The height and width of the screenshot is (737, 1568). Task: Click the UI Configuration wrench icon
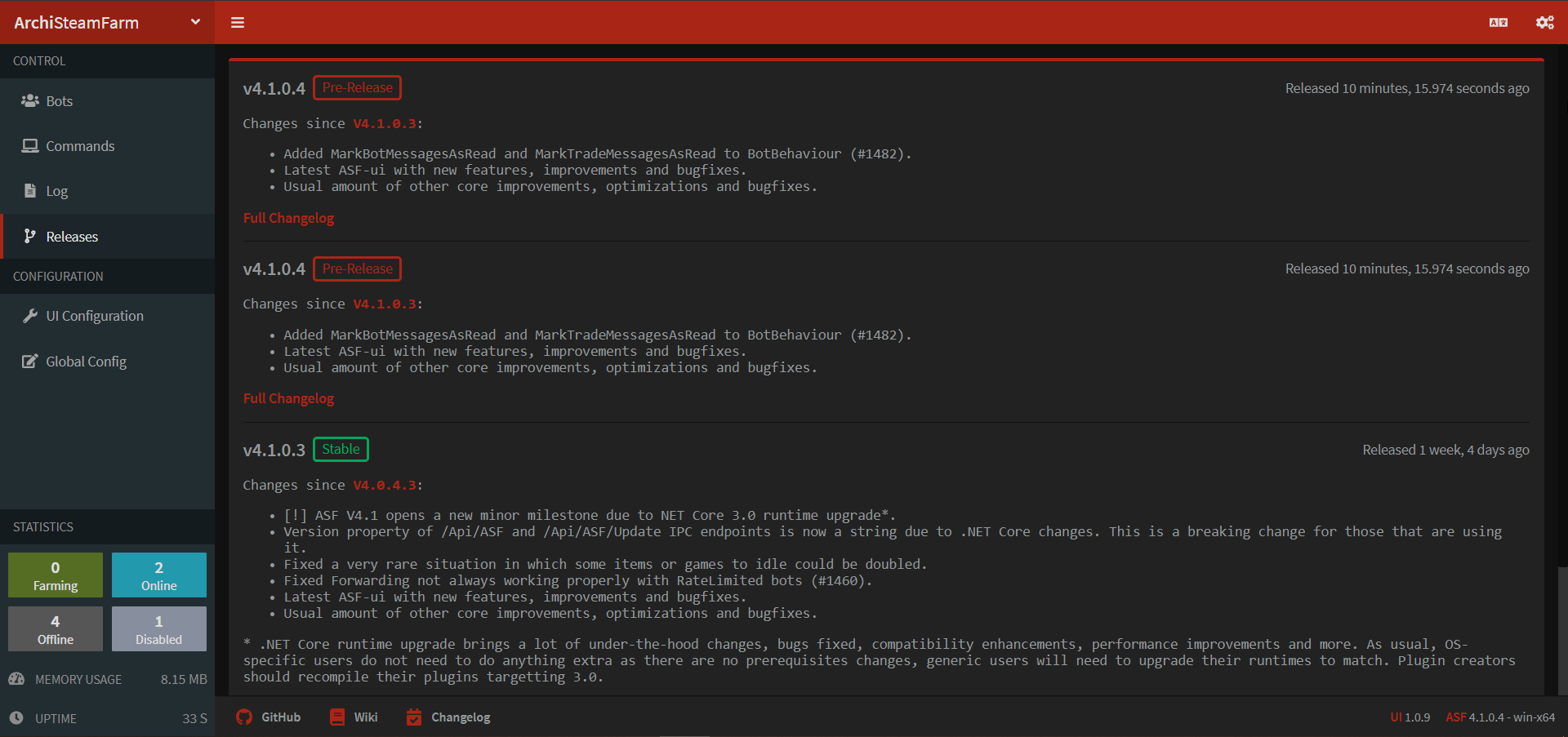tap(30, 316)
